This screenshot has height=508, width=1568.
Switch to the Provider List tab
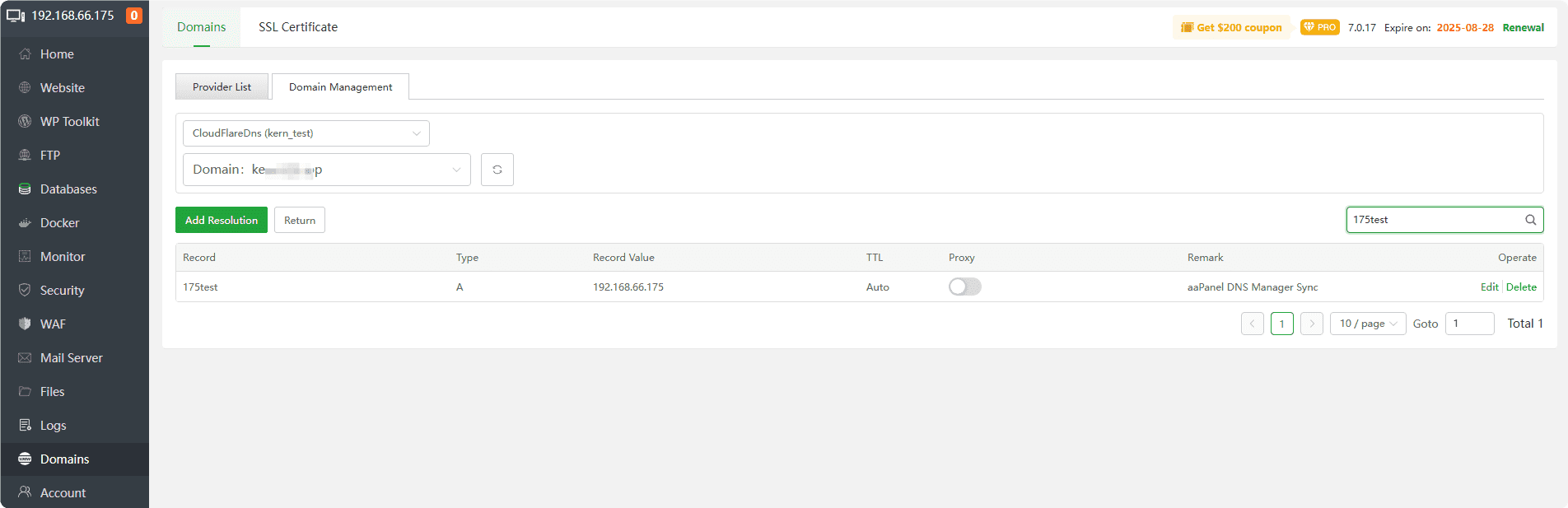click(x=222, y=87)
